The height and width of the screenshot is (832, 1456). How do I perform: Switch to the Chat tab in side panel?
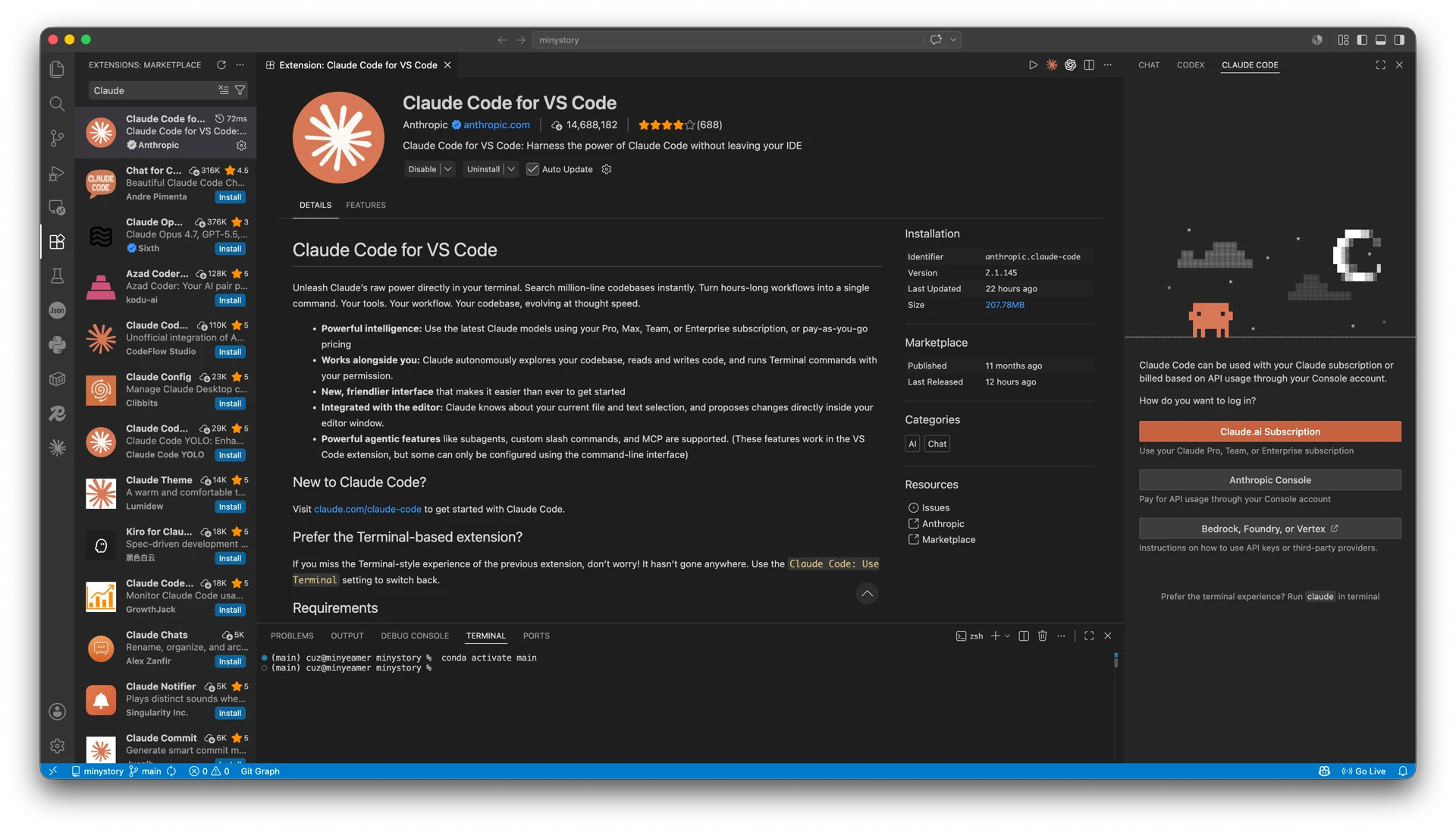[x=1149, y=65]
